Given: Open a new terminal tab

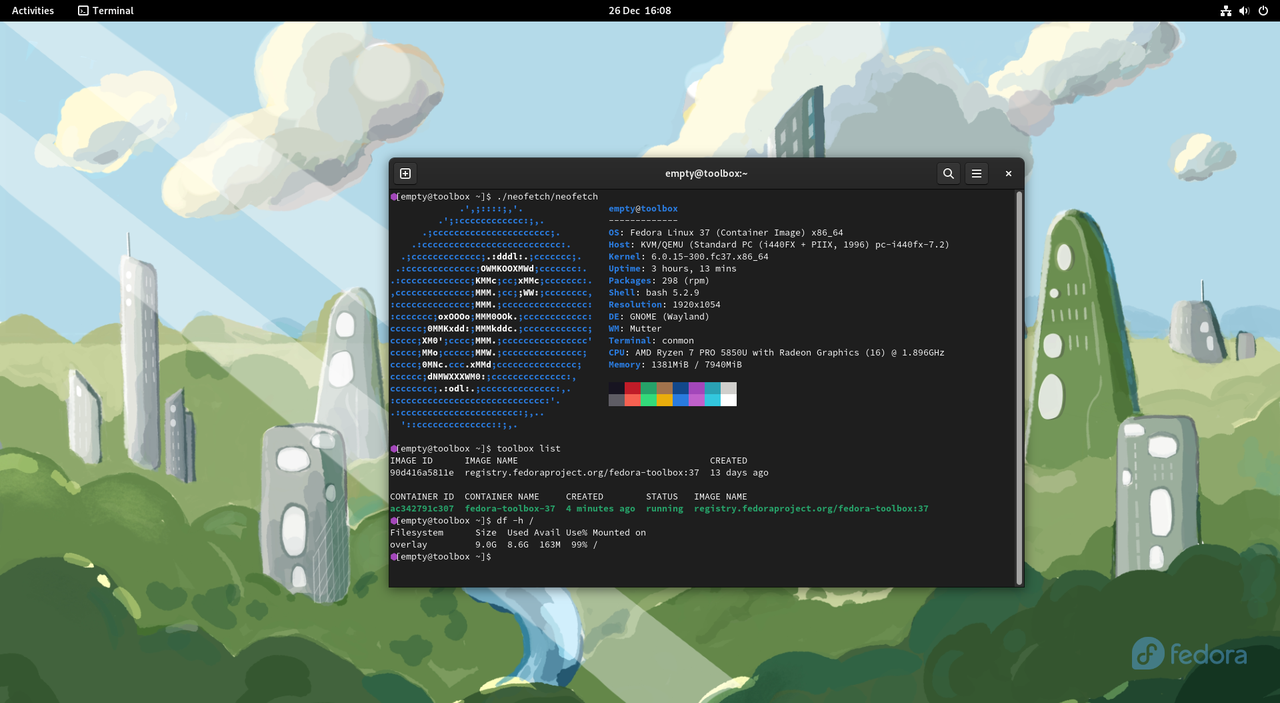Looking at the screenshot, I should tap(405, 173).
